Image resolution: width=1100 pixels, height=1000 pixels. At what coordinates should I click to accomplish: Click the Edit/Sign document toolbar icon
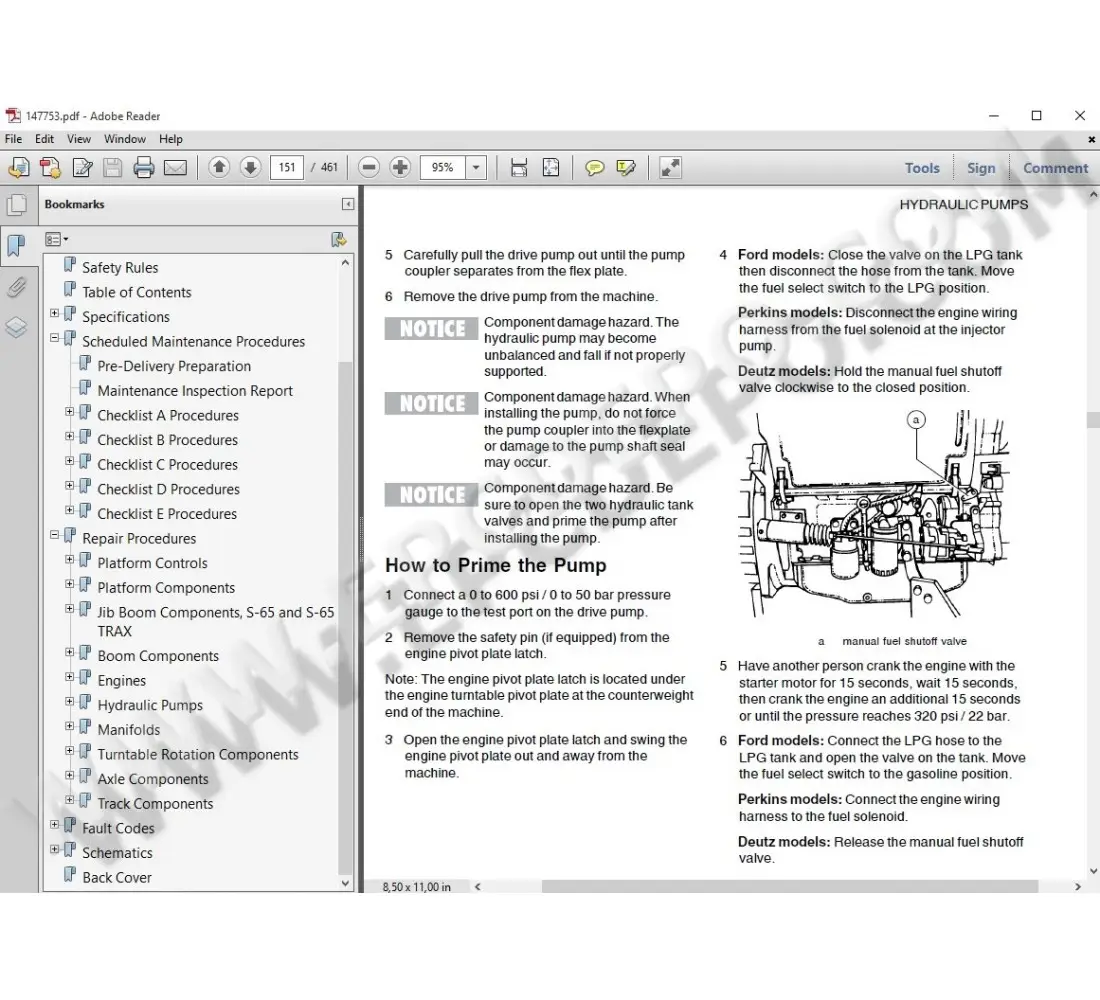pos(82,168)
